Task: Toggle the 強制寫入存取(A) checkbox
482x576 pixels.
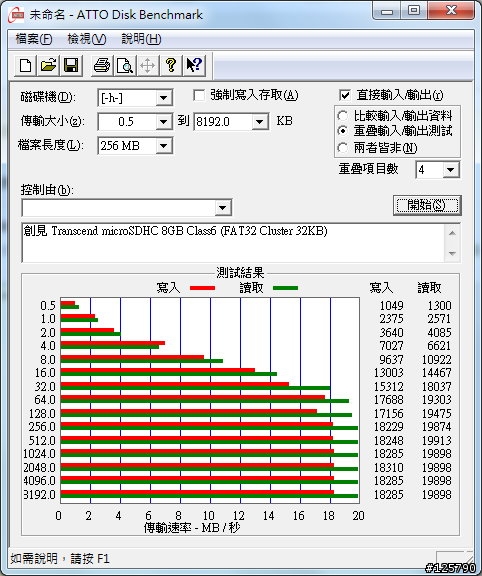Action: [x=199, y=96]
